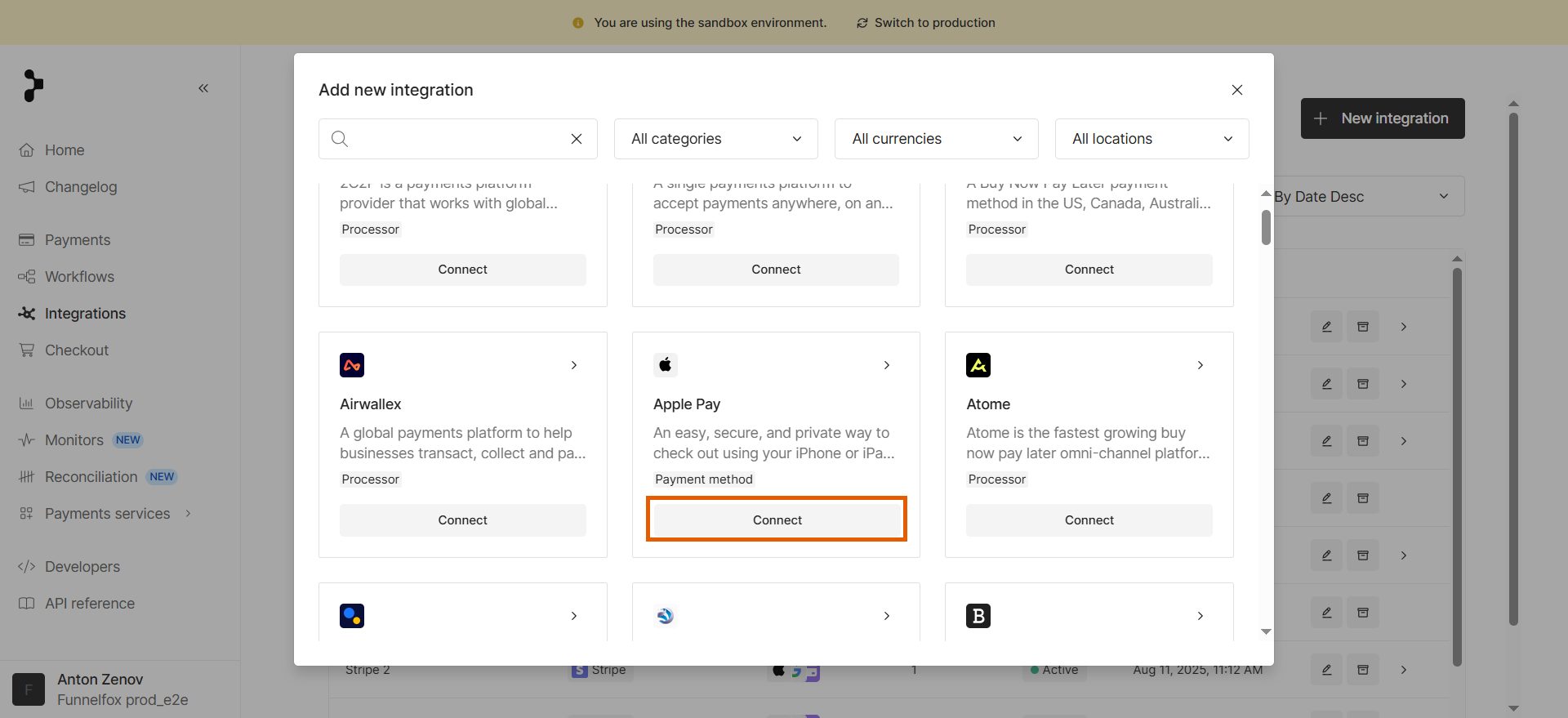This screenshot has width=1568, height=718.
Task: Click the archive icon in Stripe 2 row
Action: click(1363, 670)
